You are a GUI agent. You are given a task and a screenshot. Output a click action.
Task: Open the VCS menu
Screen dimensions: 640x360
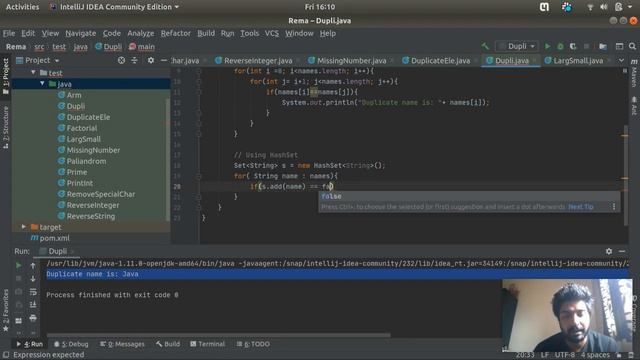(272, 33)
